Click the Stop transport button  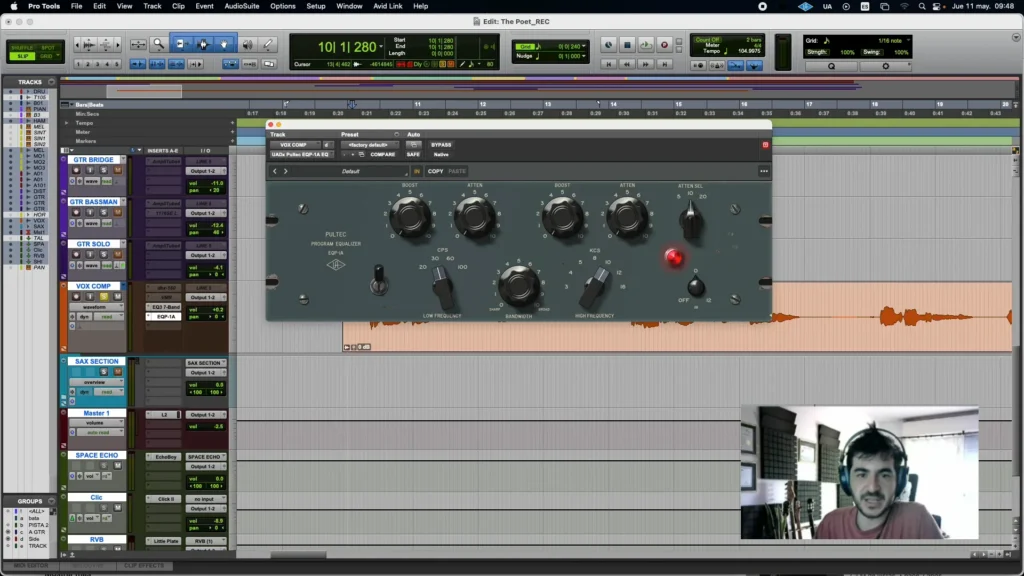coord(627,44)
